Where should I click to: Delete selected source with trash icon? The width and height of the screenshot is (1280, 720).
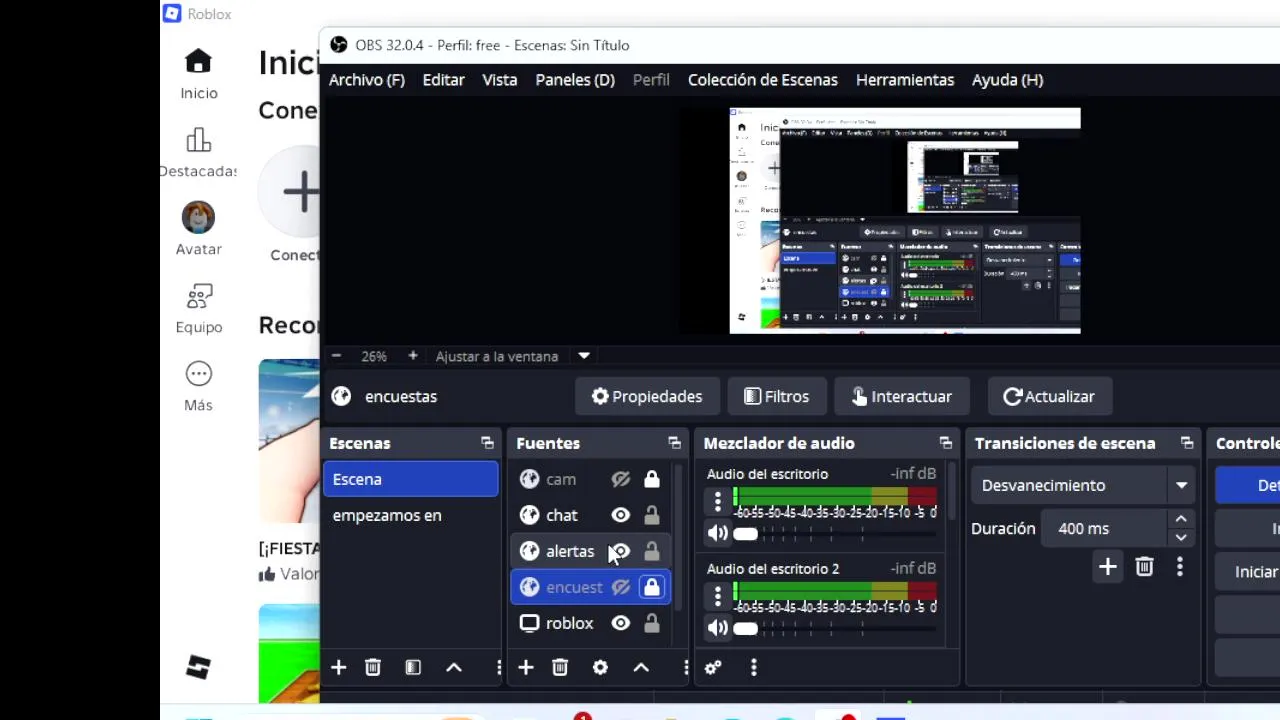point(560,667)
